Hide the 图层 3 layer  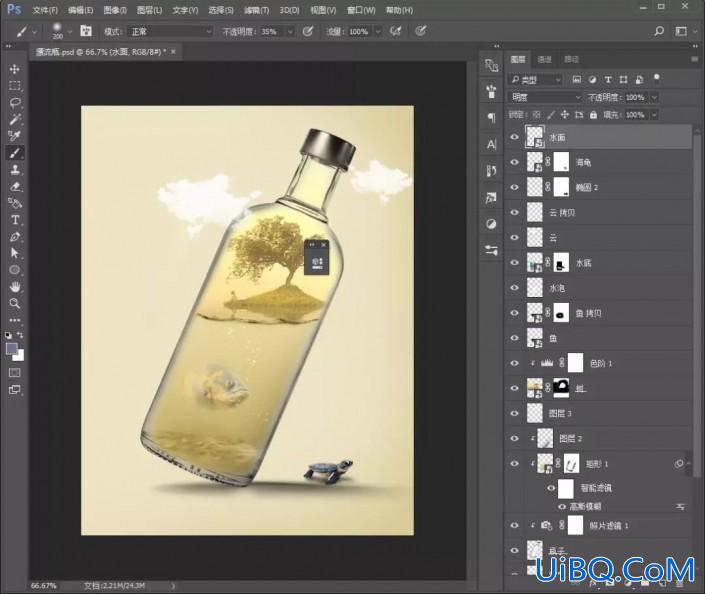[514, 414]
